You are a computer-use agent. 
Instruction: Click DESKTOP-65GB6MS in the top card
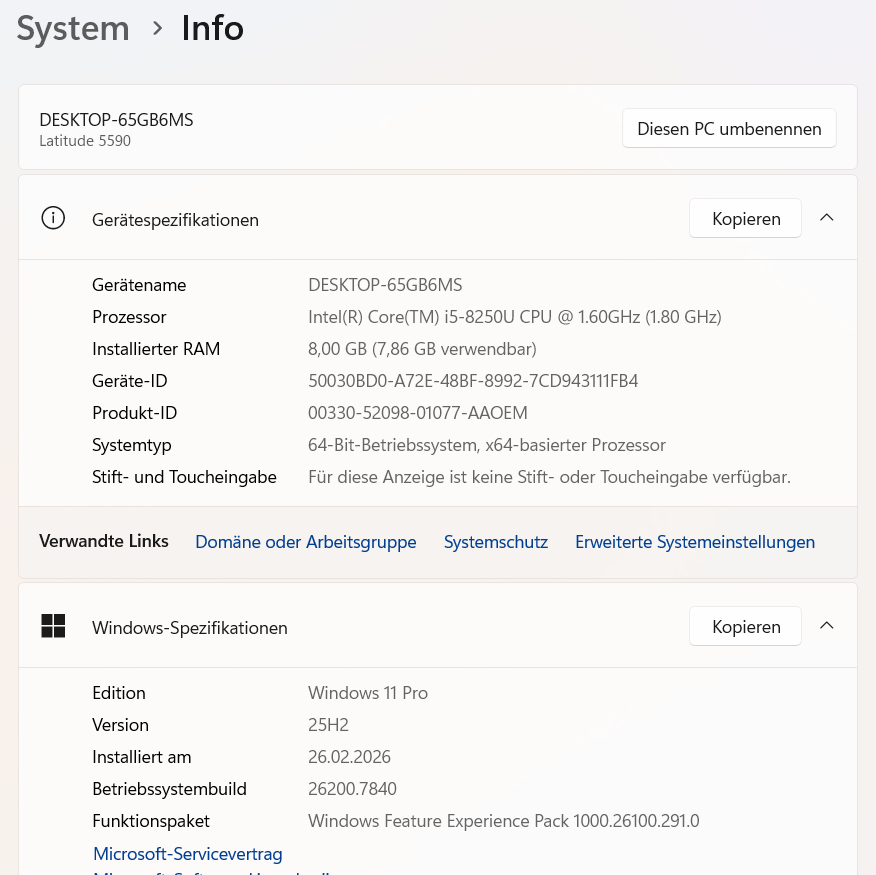pos(116,120)
